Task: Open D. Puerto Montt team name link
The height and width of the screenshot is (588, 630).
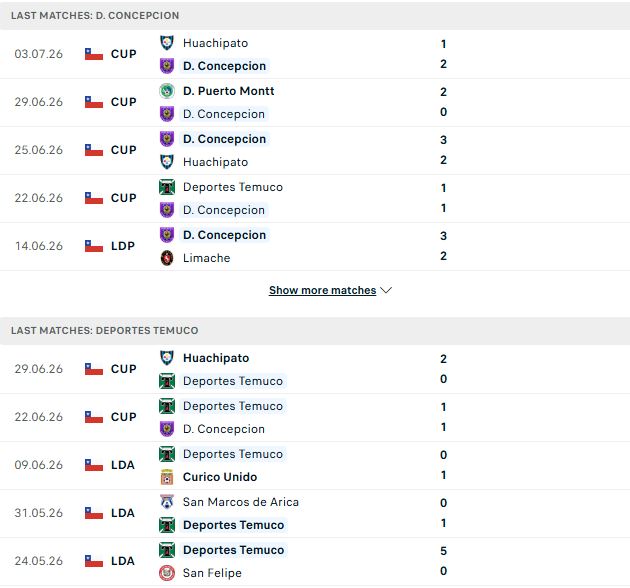Action: pyautogui.click(x=229, y=91)
